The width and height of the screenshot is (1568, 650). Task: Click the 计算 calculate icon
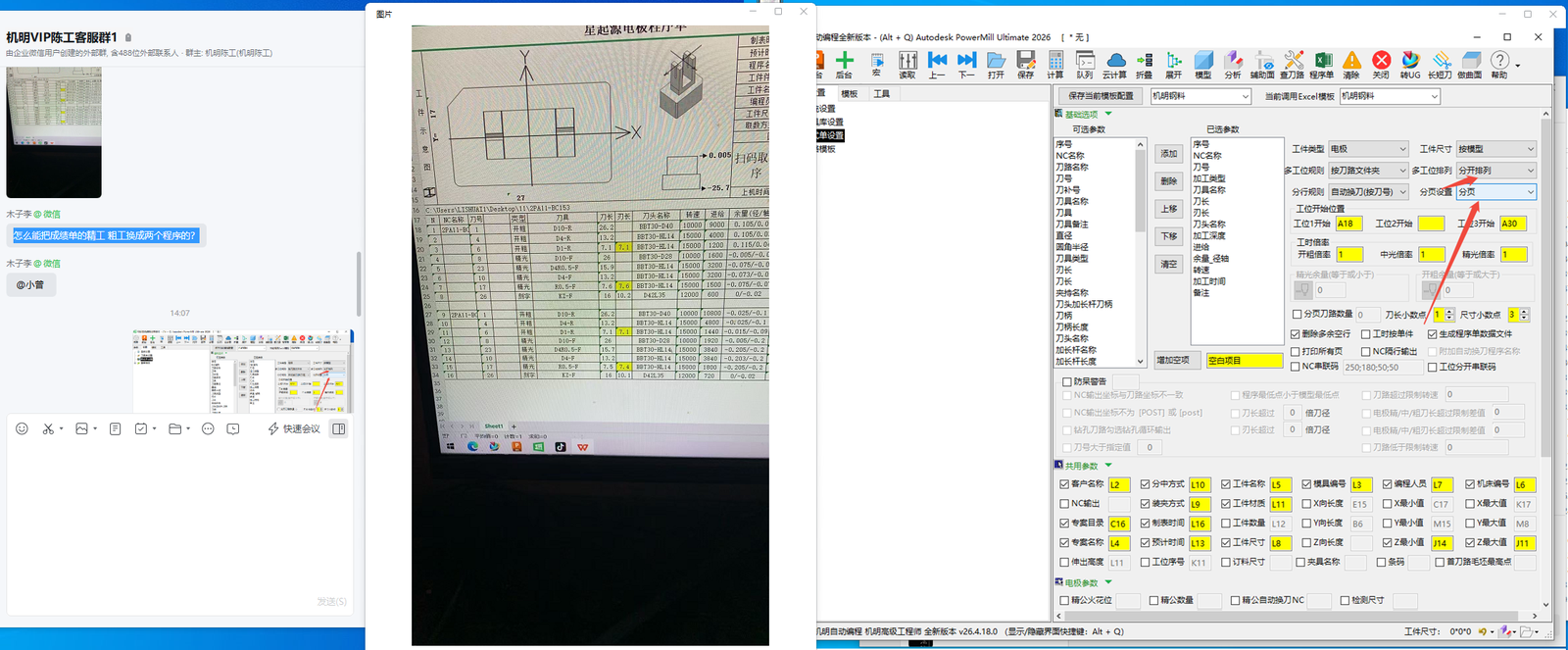point(1054,65)
